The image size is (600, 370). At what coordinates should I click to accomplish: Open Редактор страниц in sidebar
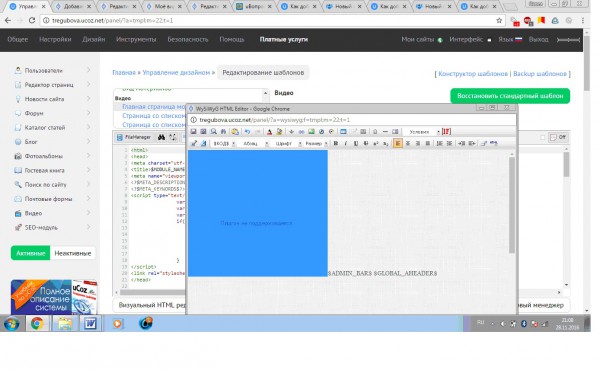point(49,85)
